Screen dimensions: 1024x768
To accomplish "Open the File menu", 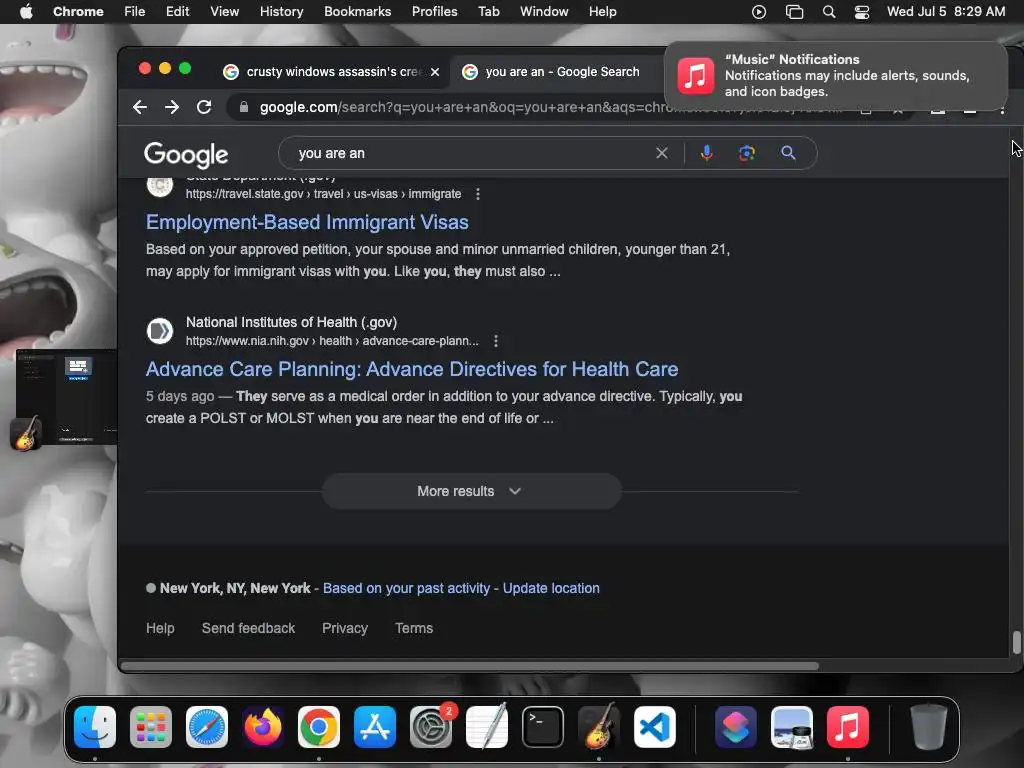I will click(135, 11).
